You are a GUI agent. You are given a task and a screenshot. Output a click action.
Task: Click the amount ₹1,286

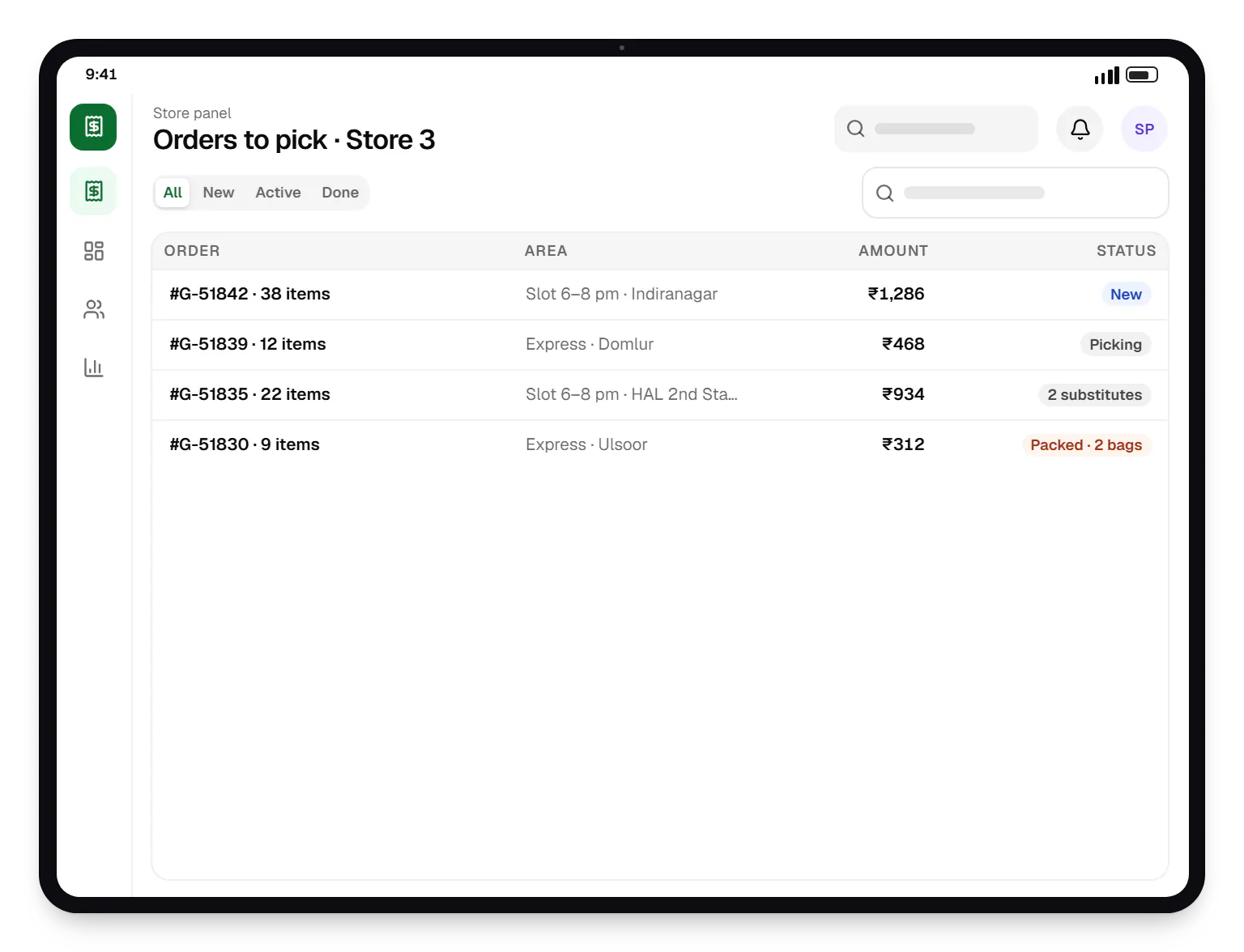[x=896, y=294]
